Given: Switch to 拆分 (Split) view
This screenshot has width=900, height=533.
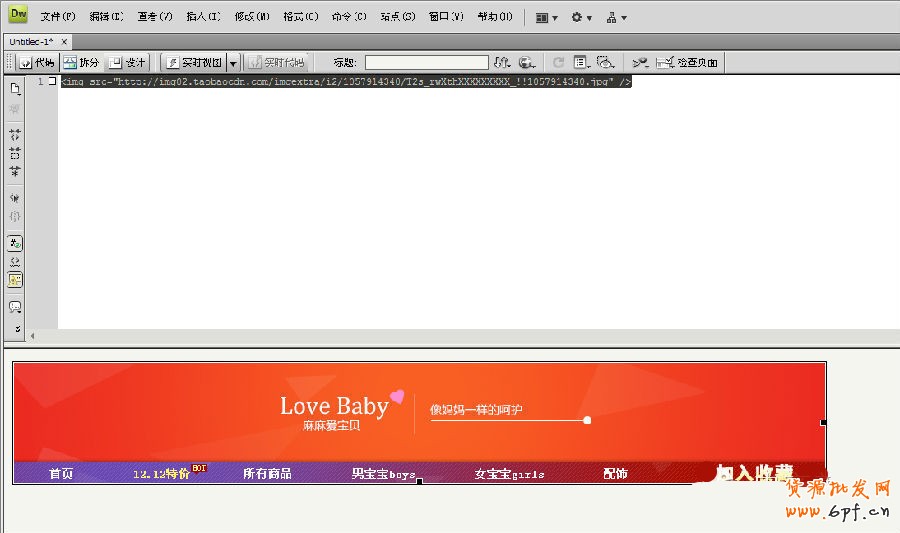Looking at the screenshot, I should pos(81,63).
